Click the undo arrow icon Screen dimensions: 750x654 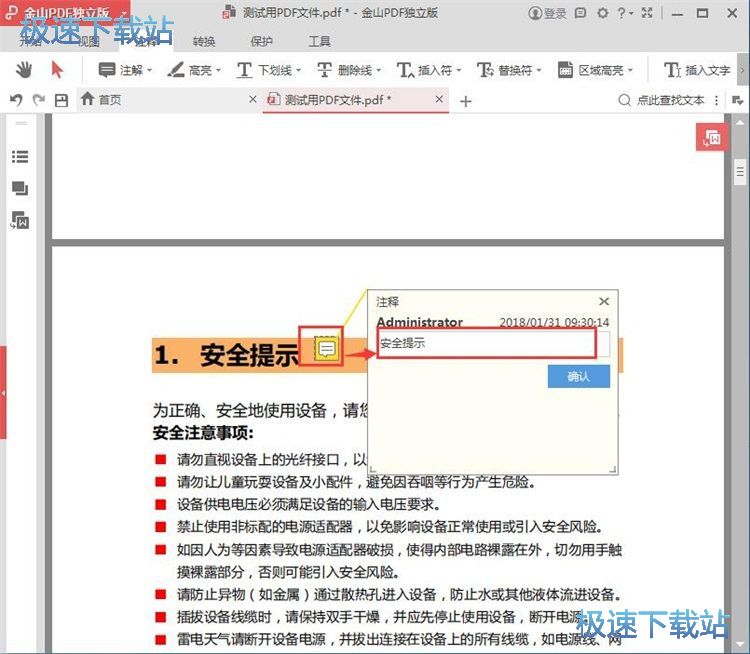(16, 100)
